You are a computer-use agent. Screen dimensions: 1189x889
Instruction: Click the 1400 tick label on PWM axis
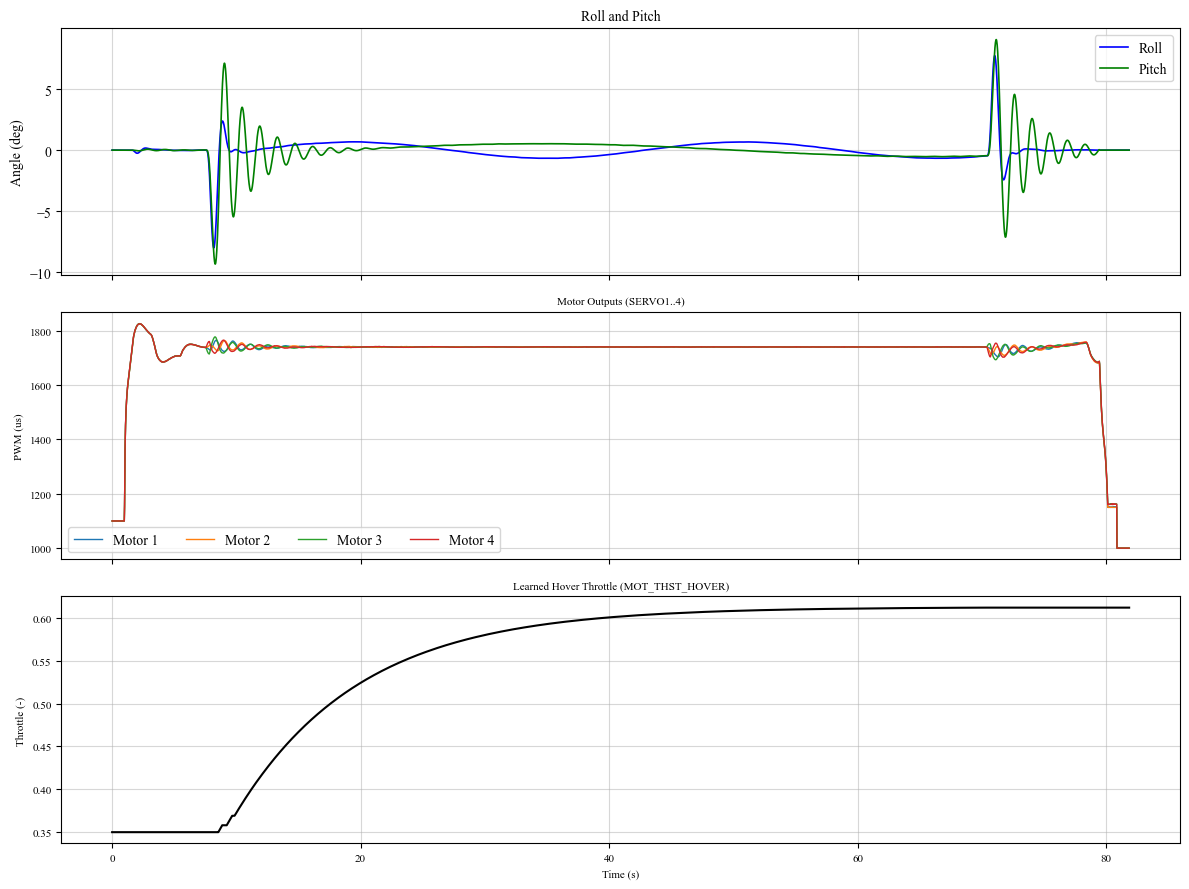(x=41, y=441)
